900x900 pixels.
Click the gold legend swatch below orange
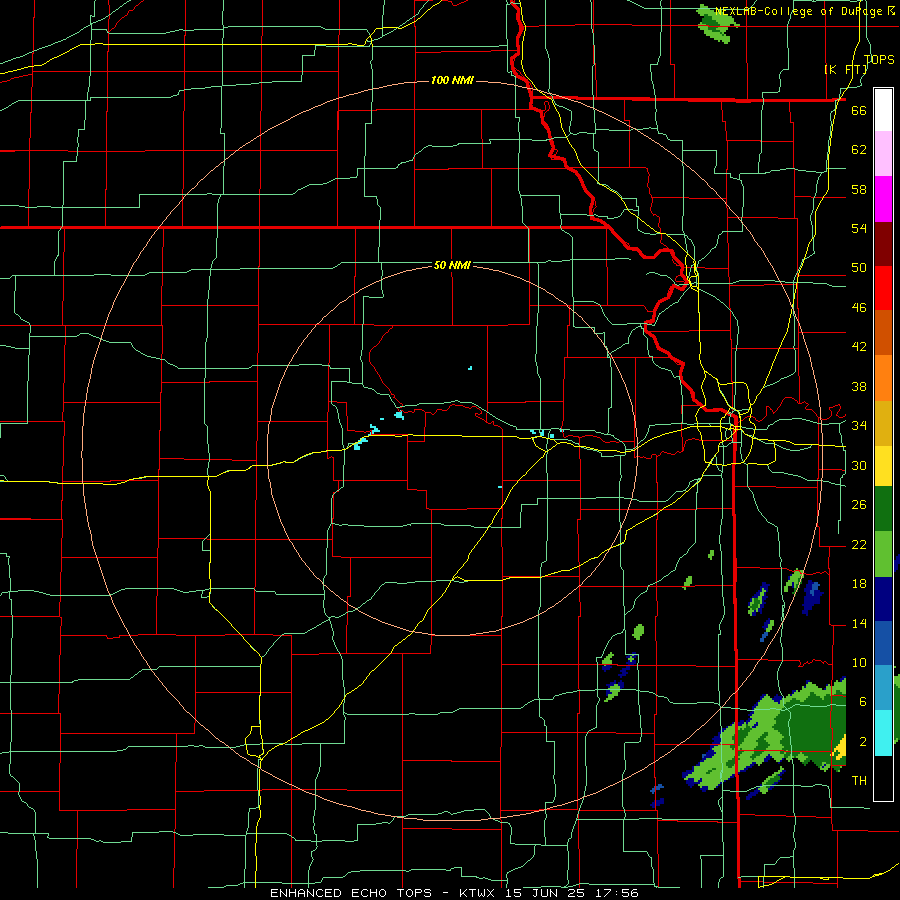[883, 423]
